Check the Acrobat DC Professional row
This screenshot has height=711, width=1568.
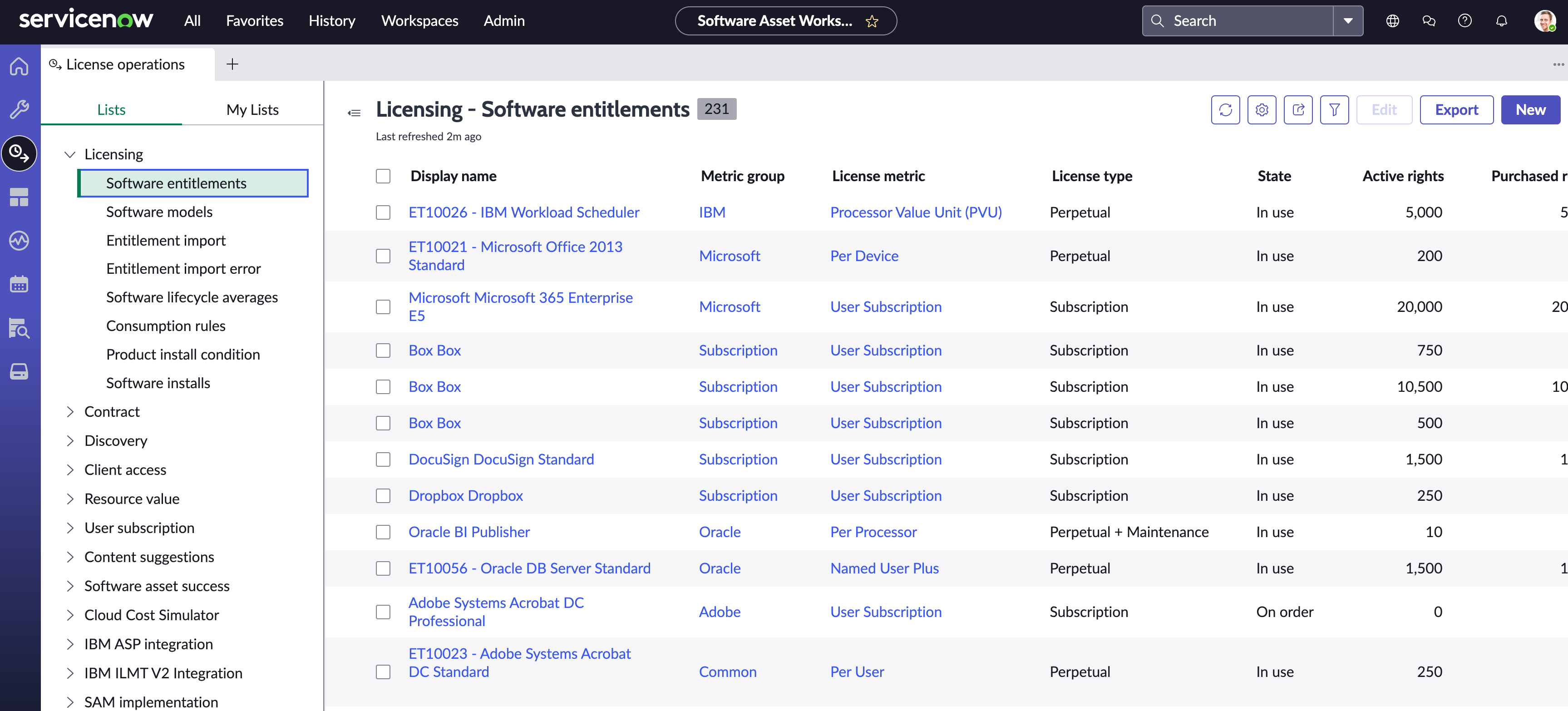click(x=383, y=612)
